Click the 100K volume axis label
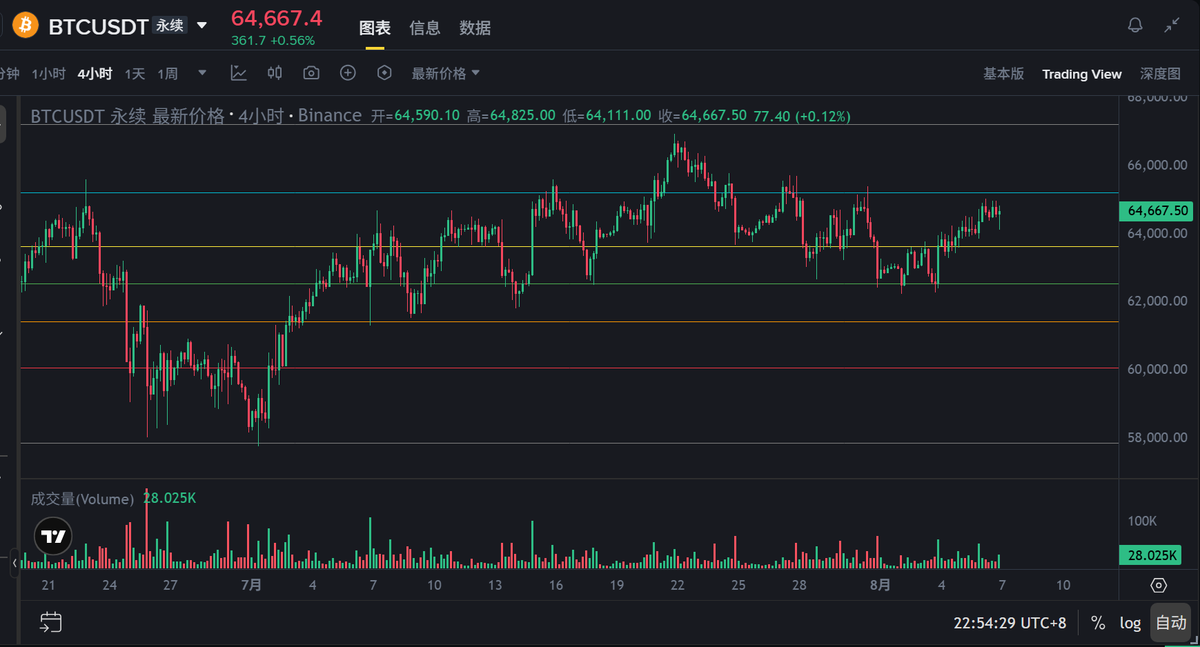The width and height of the screenshot is (1200, 647). tap(1142, 521)
